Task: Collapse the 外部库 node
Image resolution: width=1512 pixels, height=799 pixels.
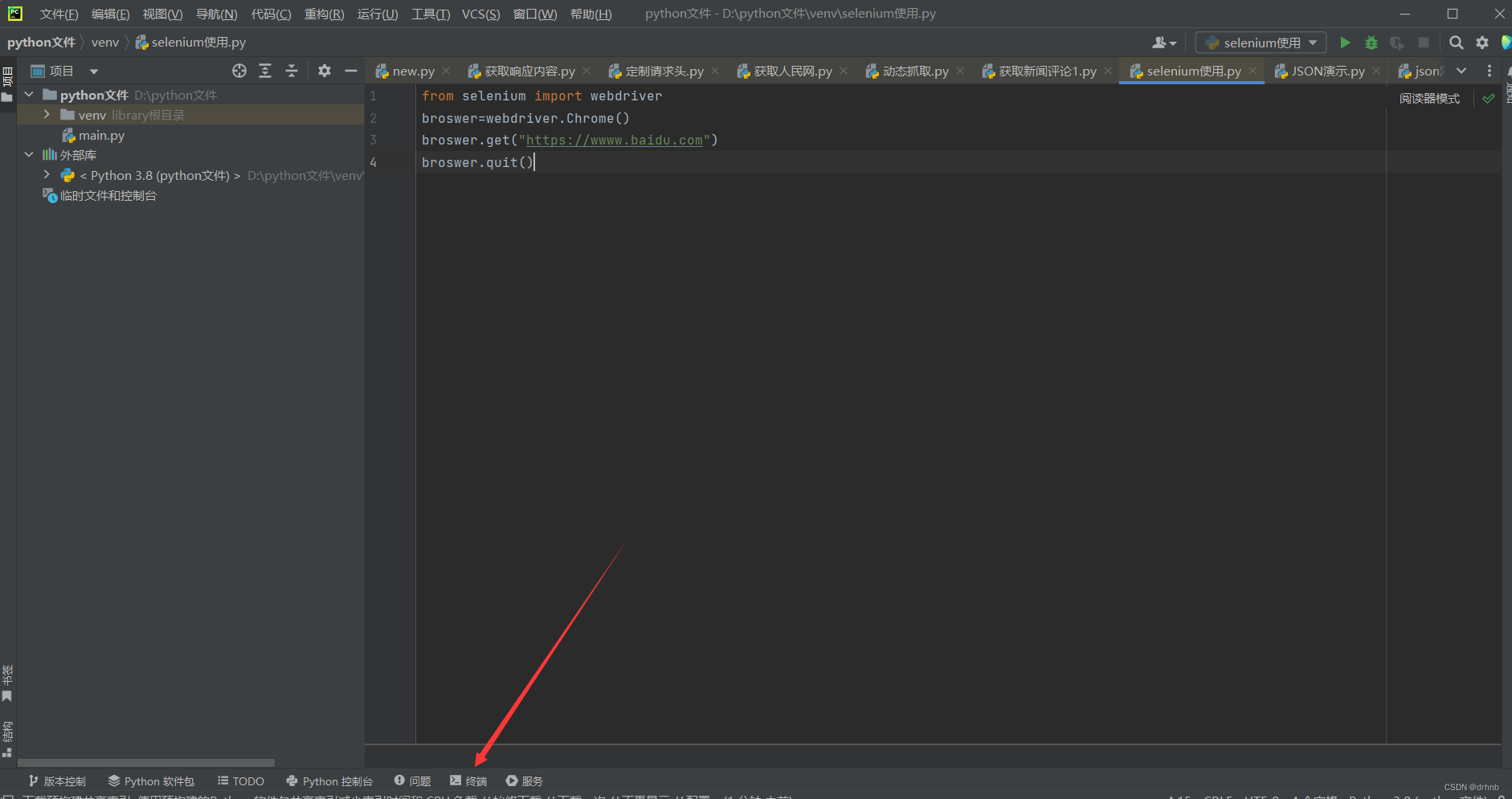Action: (x=29, y=154)
